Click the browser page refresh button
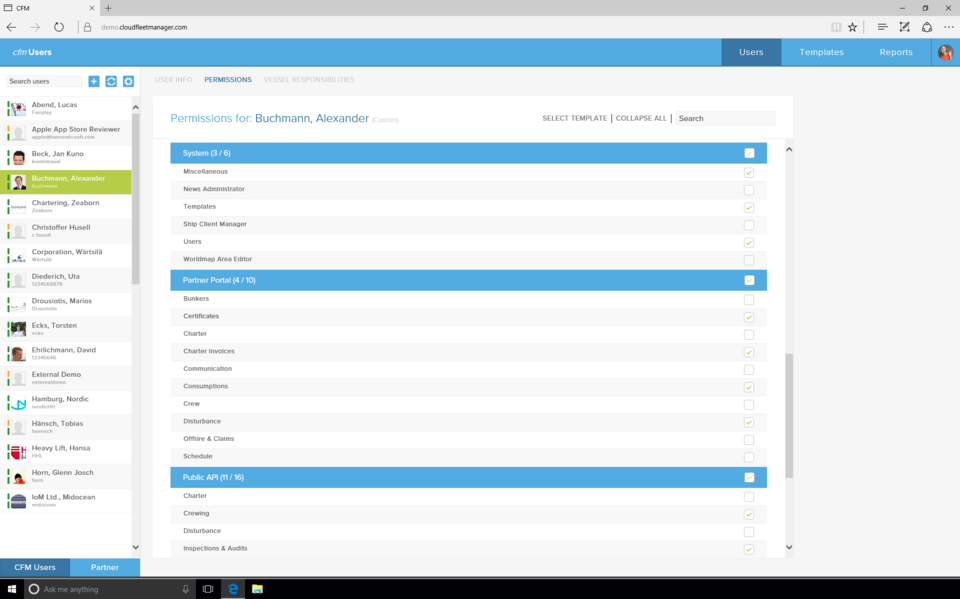Image resolution: width=960 pixels, height=599 pixels. [59, 27]
